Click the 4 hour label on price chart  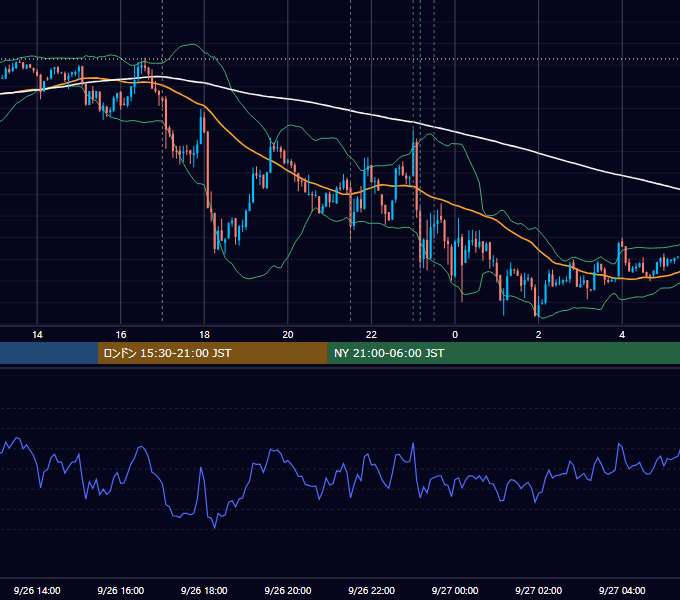click(x=622, y=335)
